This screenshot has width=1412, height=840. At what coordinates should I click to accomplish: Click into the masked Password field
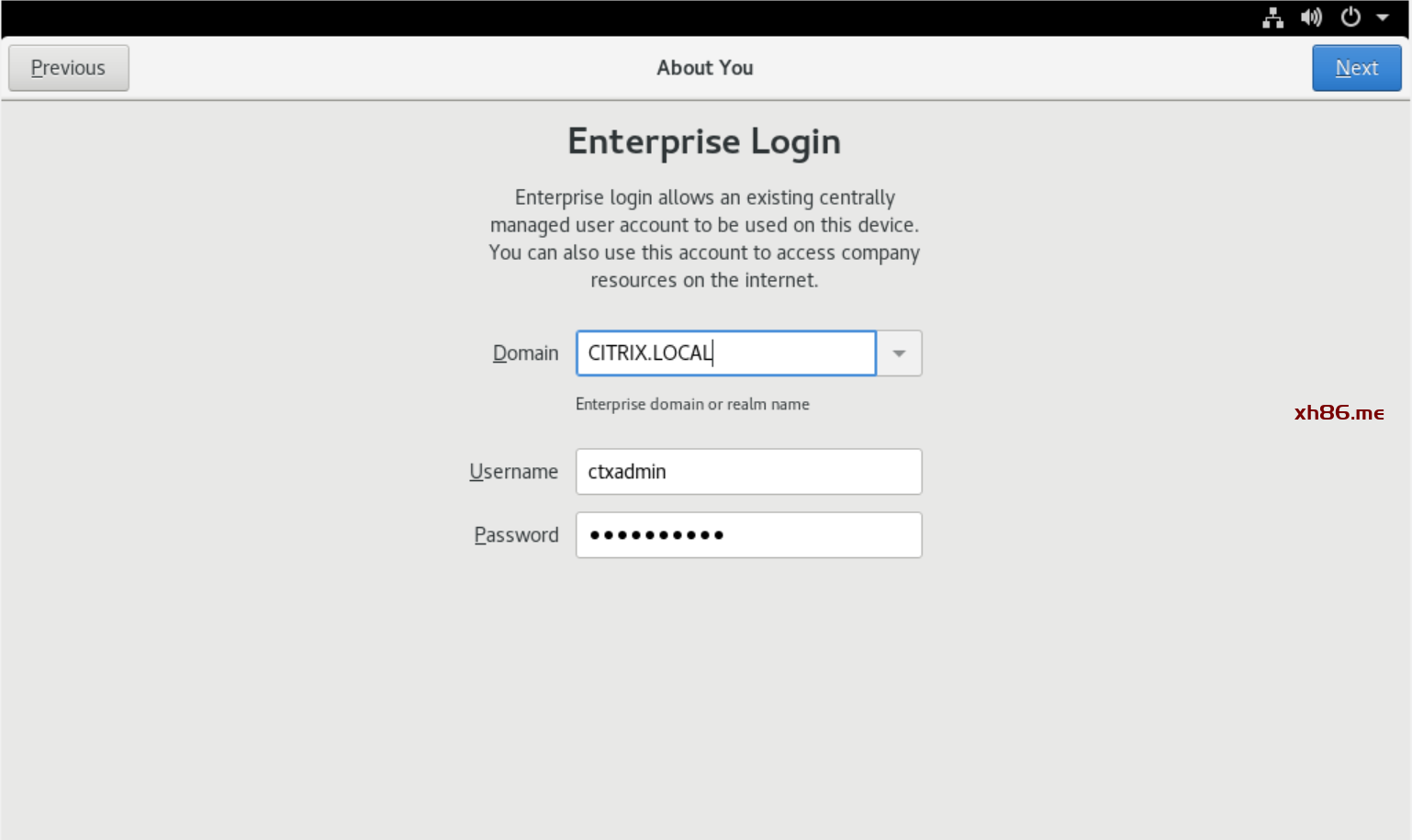[x=748, y=535]
